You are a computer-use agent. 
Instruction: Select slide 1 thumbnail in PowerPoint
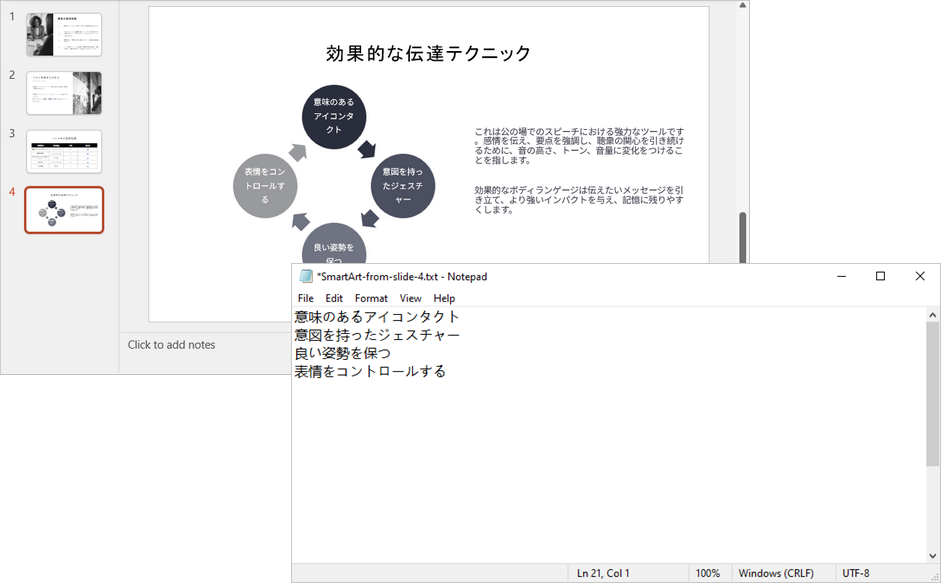click(x=64, y=35)
